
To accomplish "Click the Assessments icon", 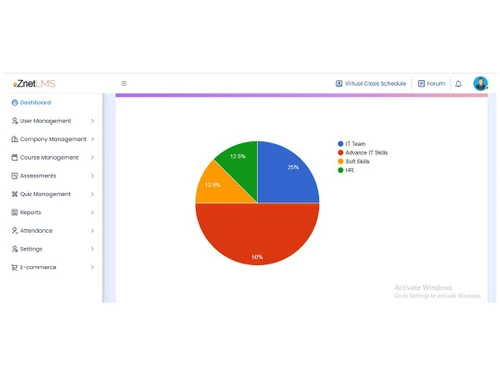I will pyautogui.click(x=14, y=176).
